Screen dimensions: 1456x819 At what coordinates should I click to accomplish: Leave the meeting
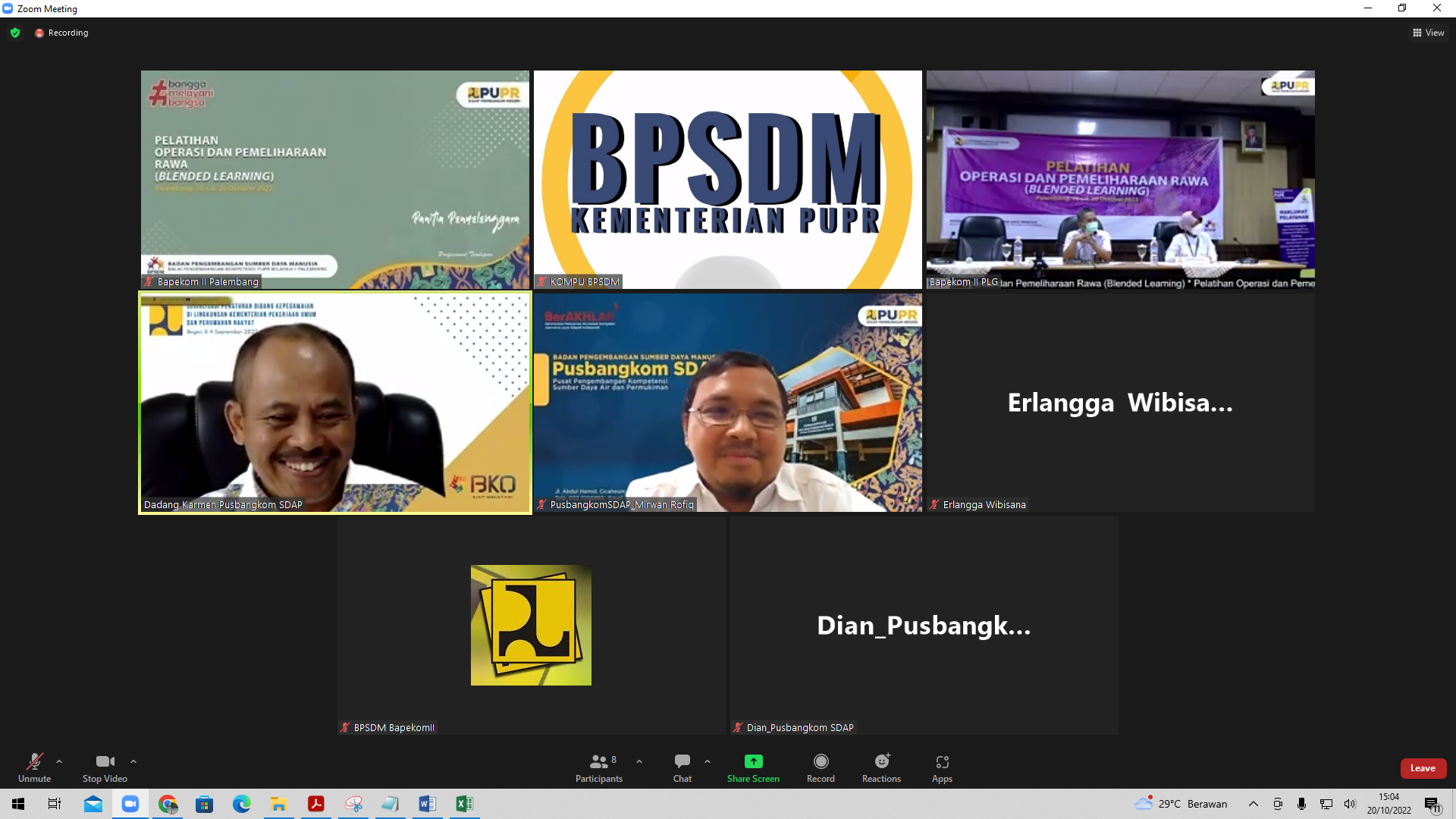pos(1423,768)
